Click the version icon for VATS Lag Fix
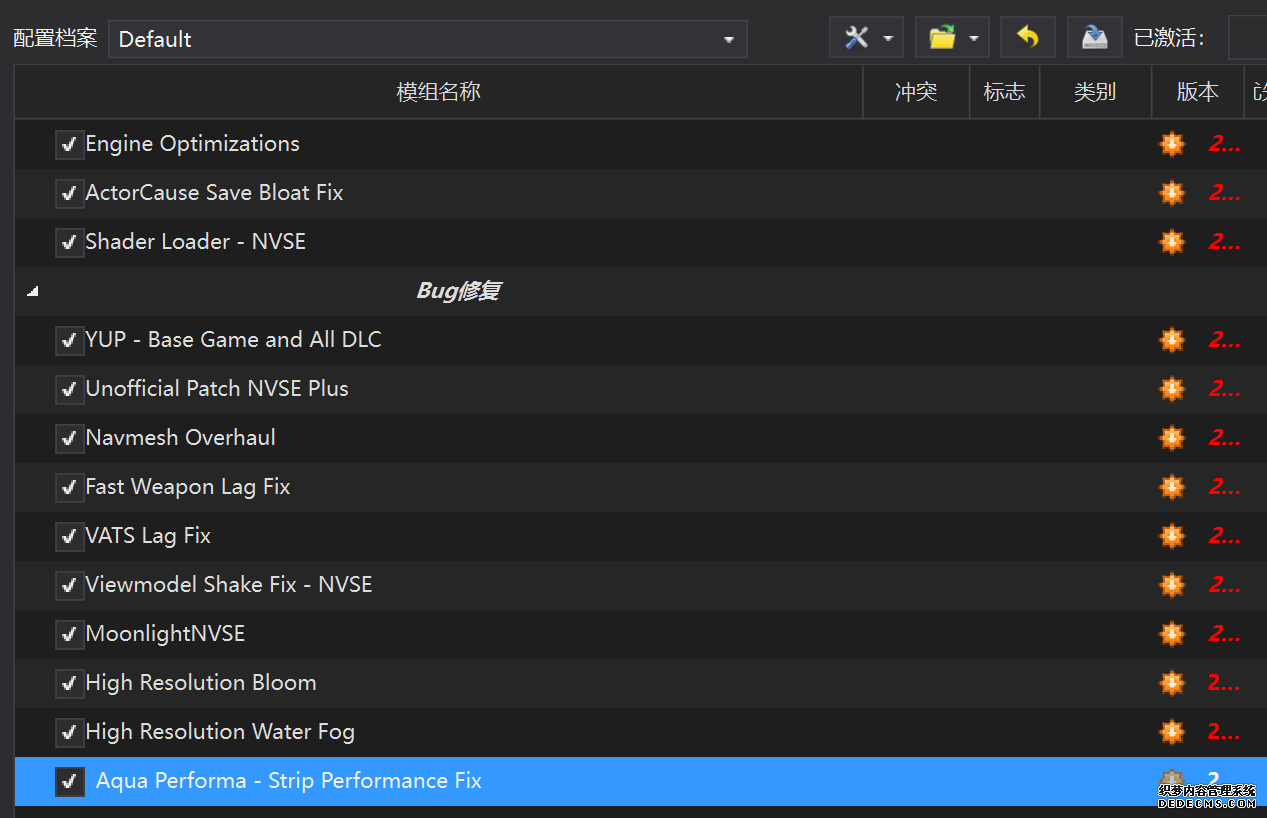The height and width of the screenshot is (818, 1267). [1171, 536]
